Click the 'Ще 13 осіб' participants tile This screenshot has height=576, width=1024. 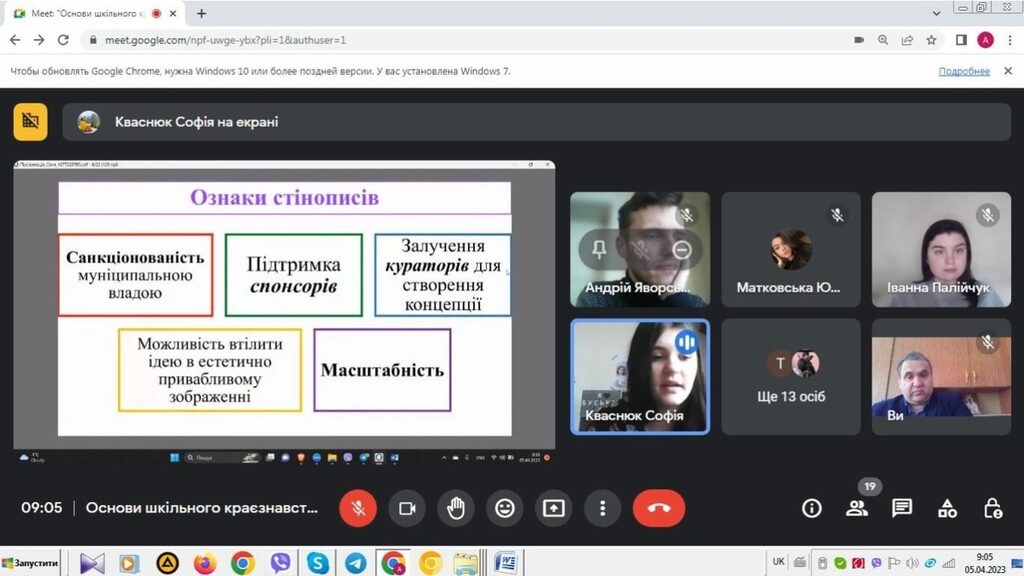coord(791,376)
